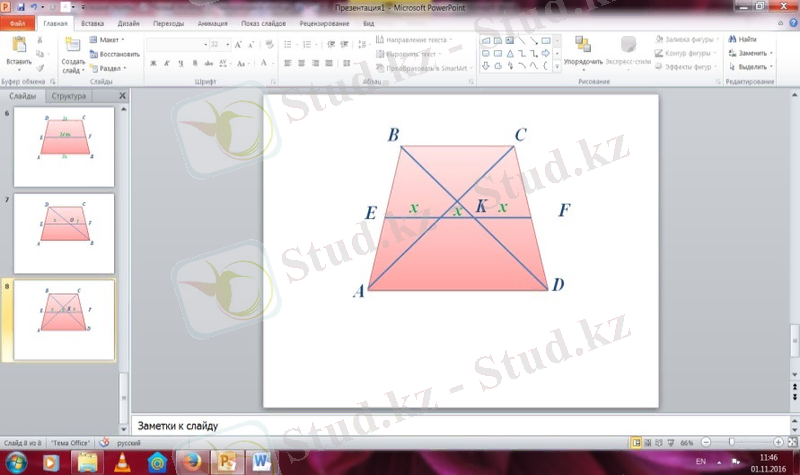Click the Восстановить (Reset) slide button

pyautogui.click(x=116, y=54)
